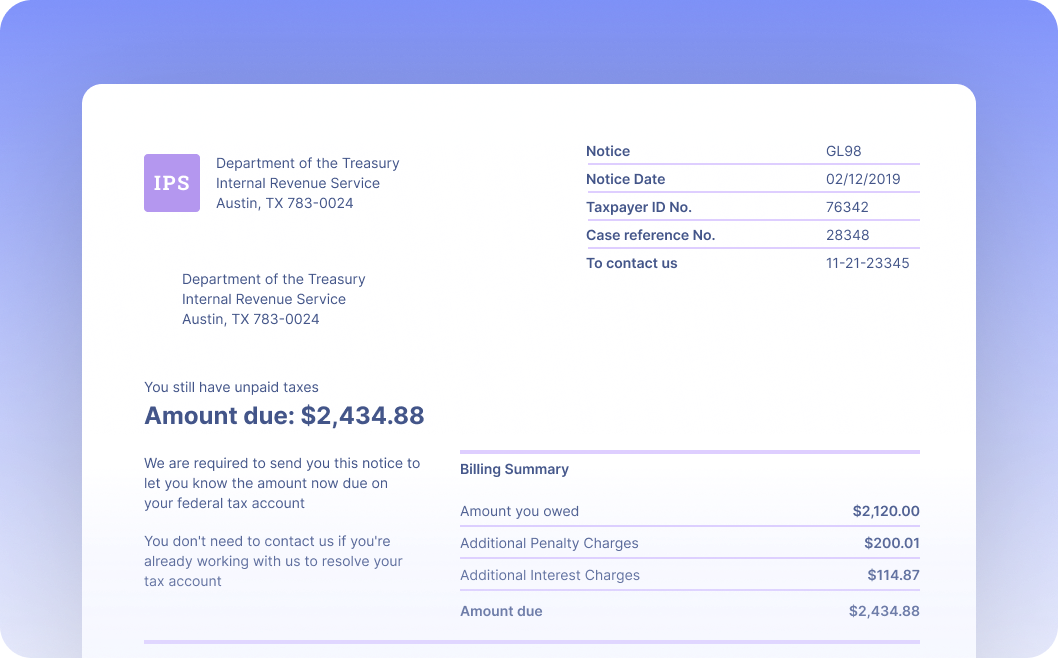Screen dimensions: 1058x658
Task: Click the Amount due: $2,434.88 heading
Action: point(284,416)
